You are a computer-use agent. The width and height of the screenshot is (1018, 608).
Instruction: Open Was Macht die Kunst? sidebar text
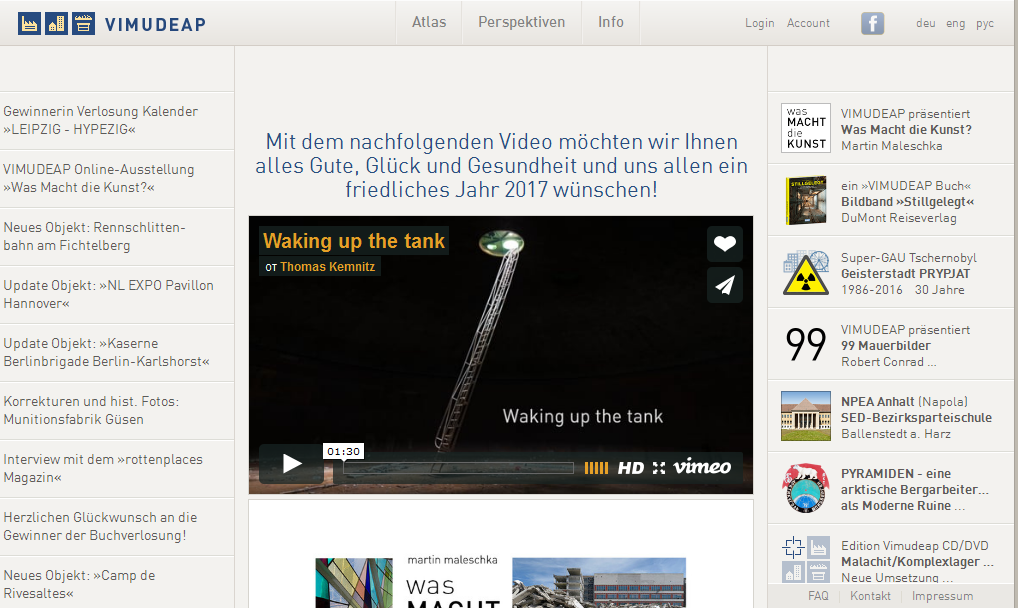906,130
